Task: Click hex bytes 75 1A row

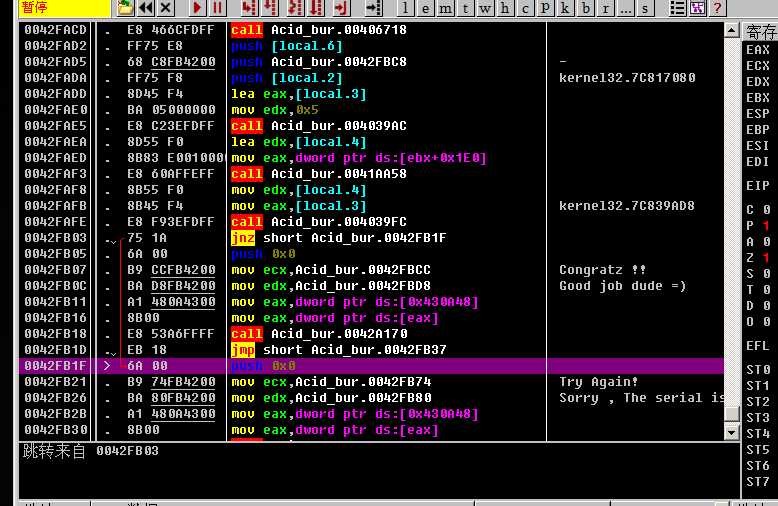Action: [x=147, y=238]
